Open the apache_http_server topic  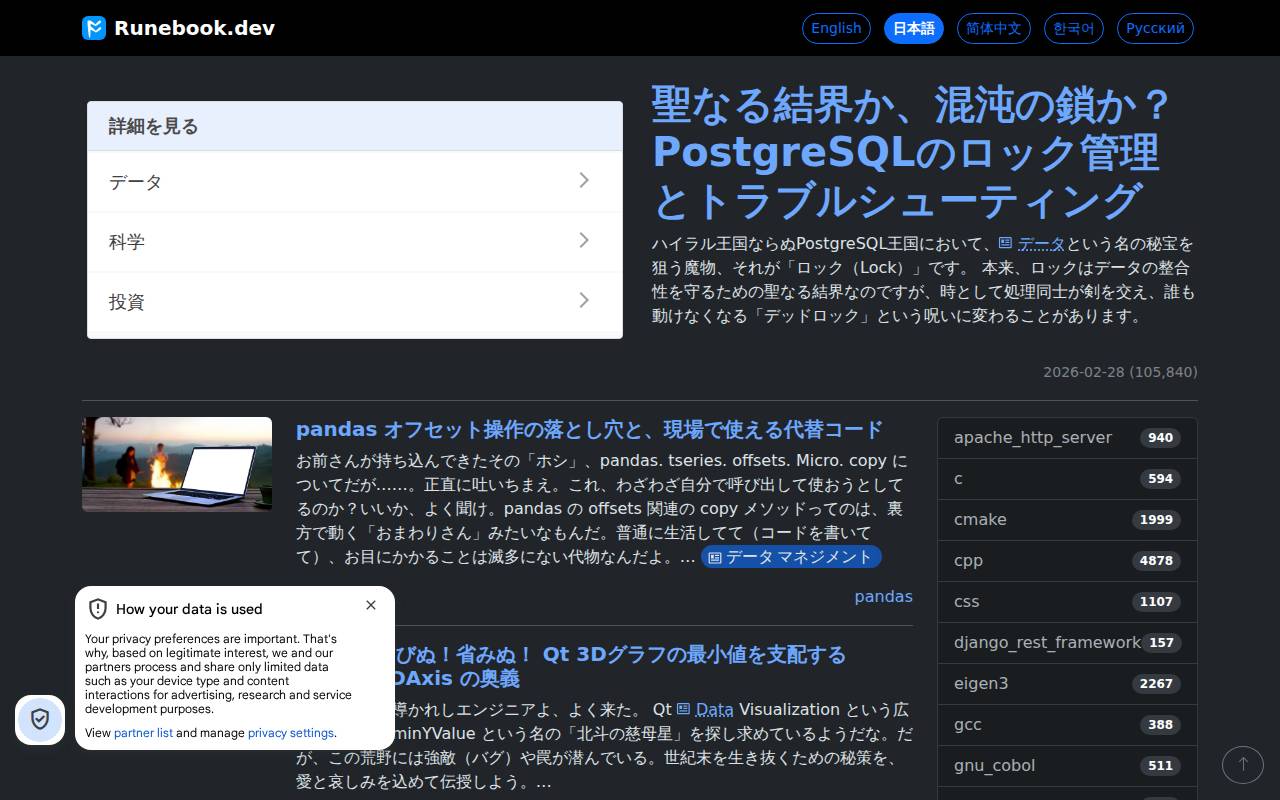(1067, 438)
